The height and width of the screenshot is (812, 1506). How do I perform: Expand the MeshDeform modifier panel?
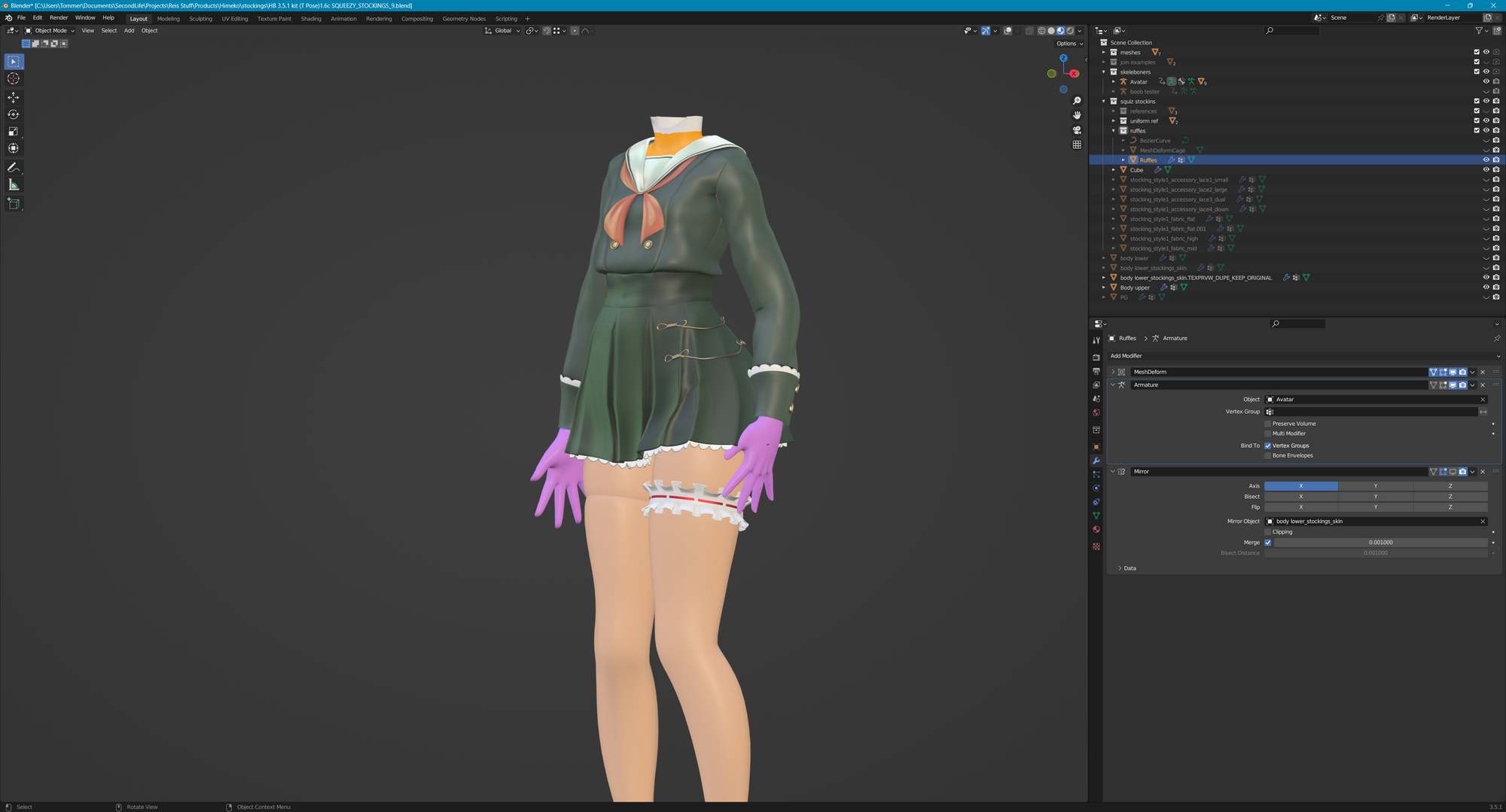pyautogui.click(x=1113, y=372)
